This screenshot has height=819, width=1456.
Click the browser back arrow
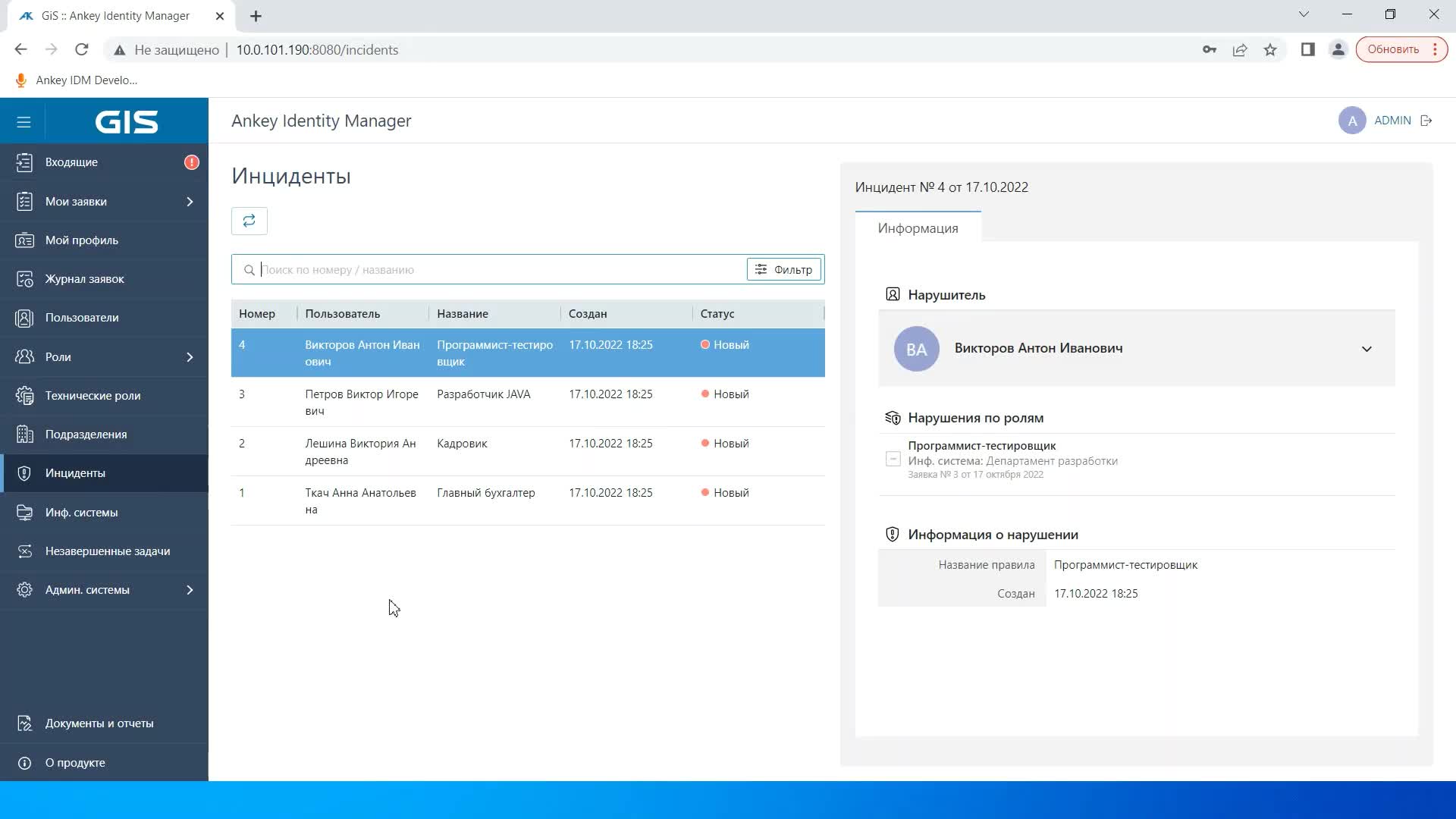[x=20, y=49]
